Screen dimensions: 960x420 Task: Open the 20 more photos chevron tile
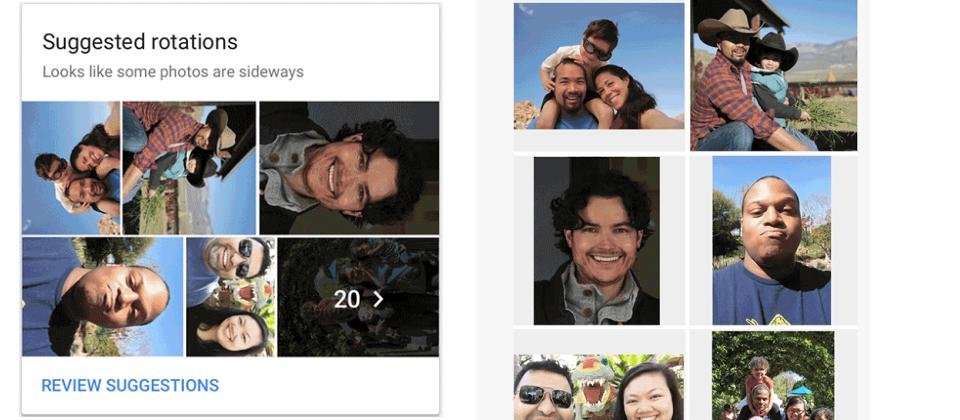[x=358, y=297]
